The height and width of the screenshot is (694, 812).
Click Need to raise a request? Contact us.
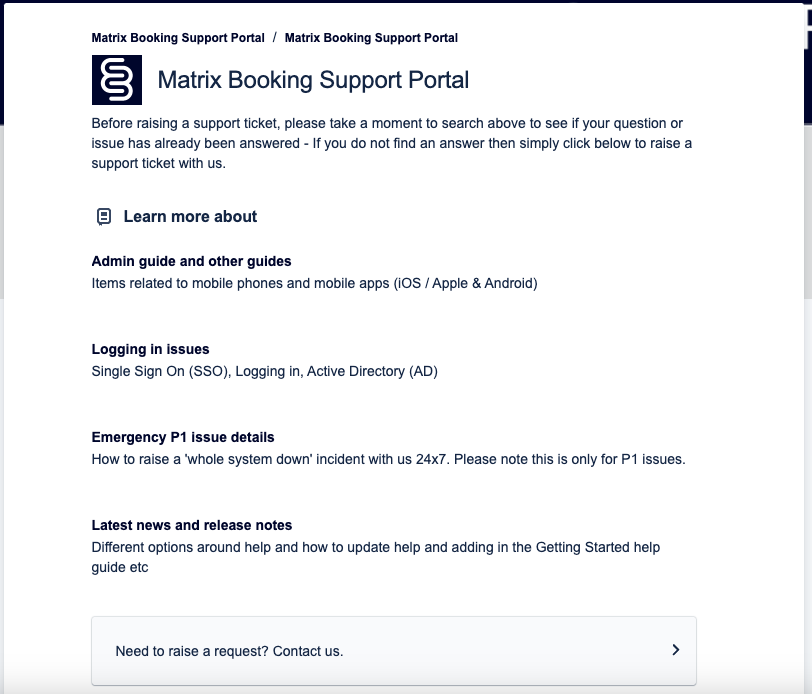pos(229,651)
